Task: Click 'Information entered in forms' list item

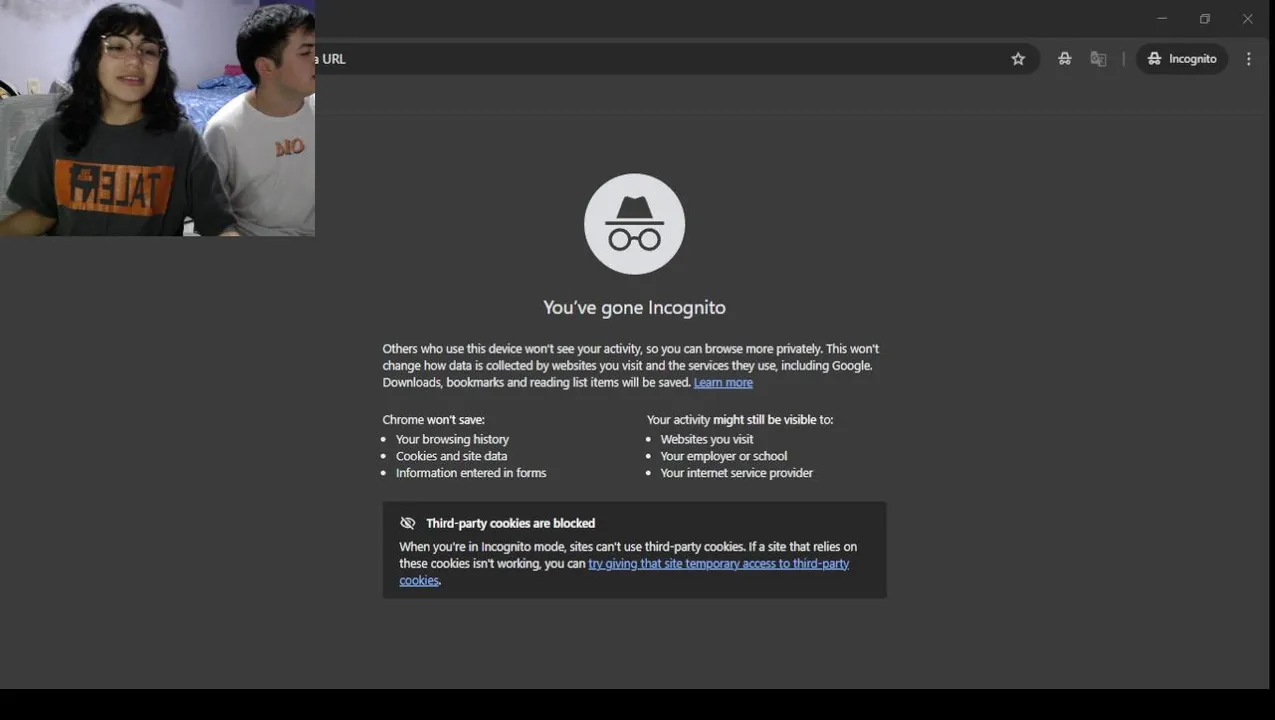Action: coord(471,474)
